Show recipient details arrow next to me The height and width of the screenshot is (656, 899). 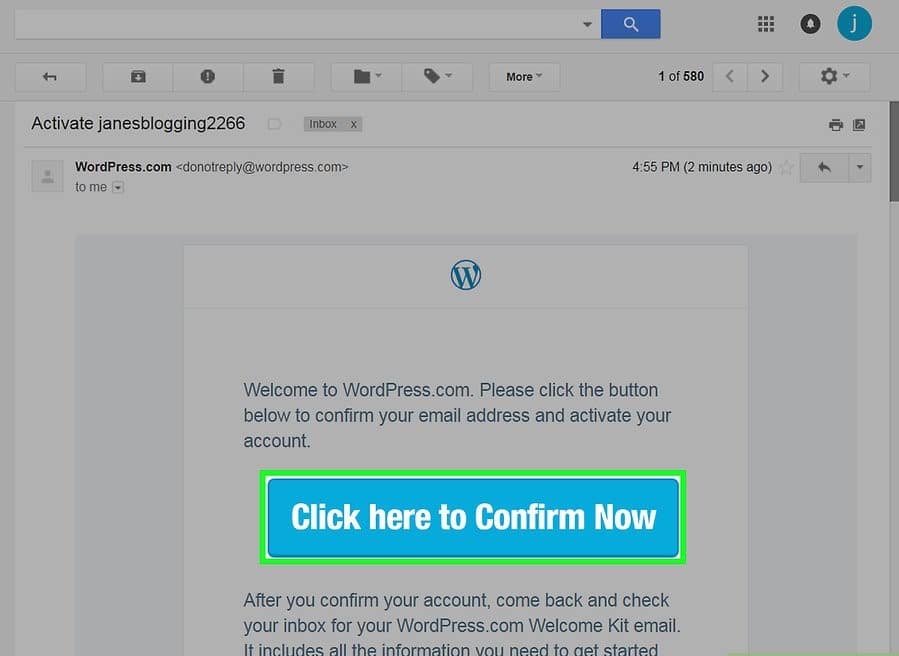(x=118, y=188)
